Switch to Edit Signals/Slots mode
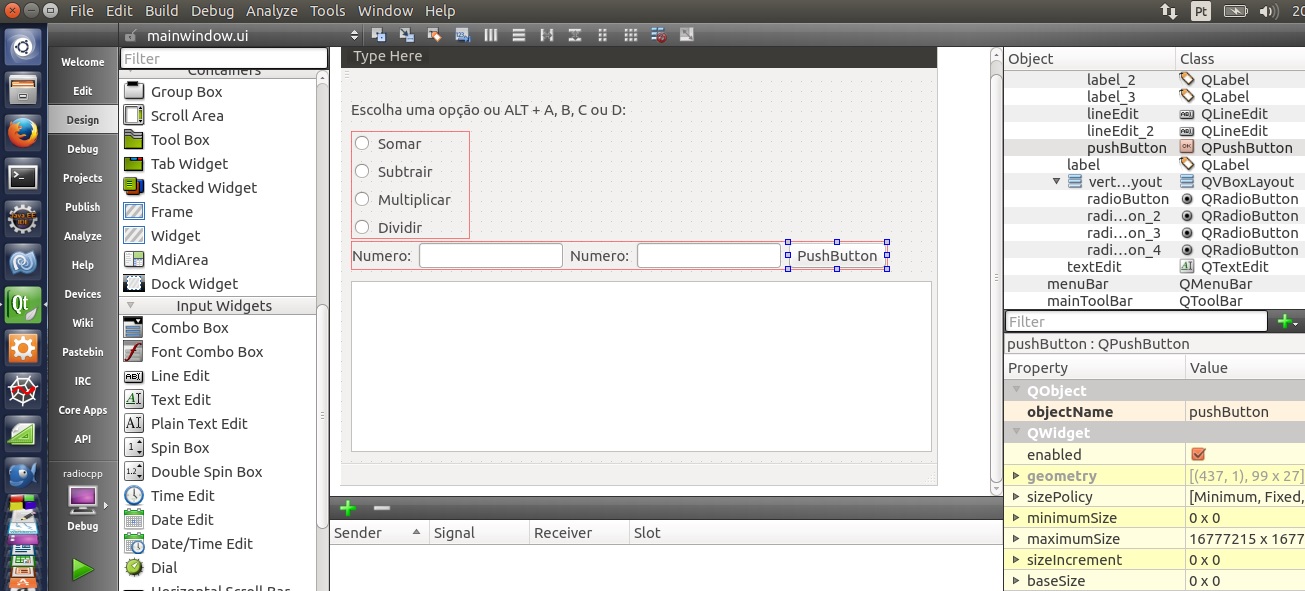The height and width of the screenshot is (591, 1305). (x=406, y=35)
